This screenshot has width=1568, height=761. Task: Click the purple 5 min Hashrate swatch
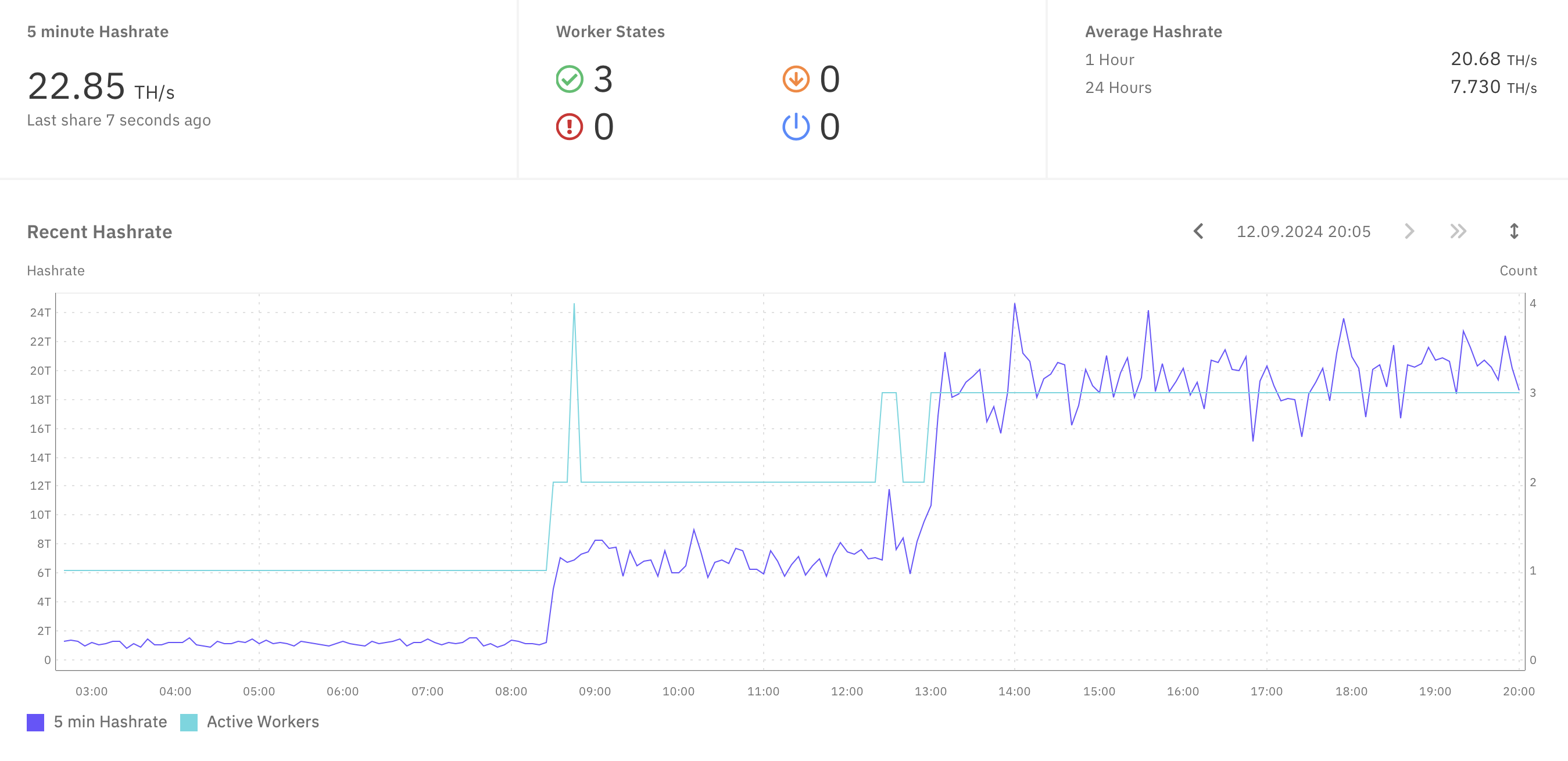35,722
